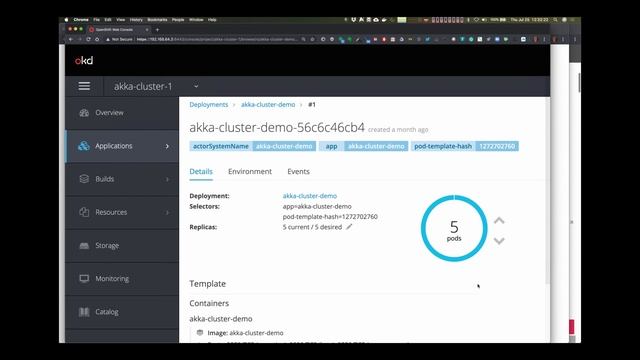Scale down pods with the down arrow

tap(499, 241)
